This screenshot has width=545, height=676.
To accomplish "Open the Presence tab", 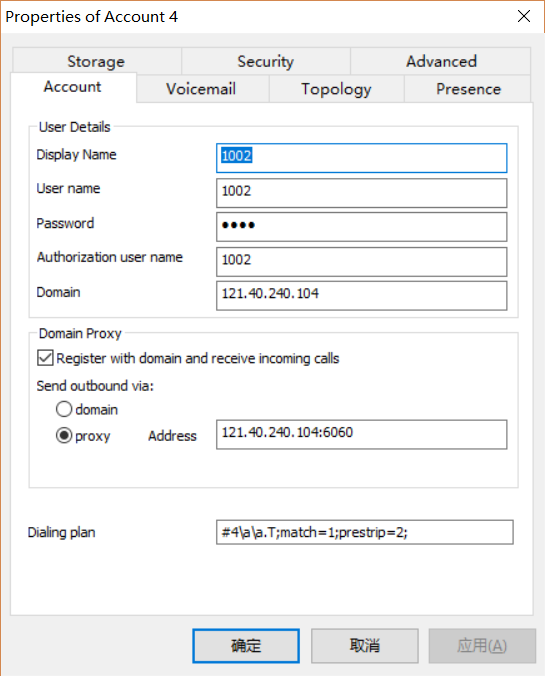I will (x=468, y=89).
